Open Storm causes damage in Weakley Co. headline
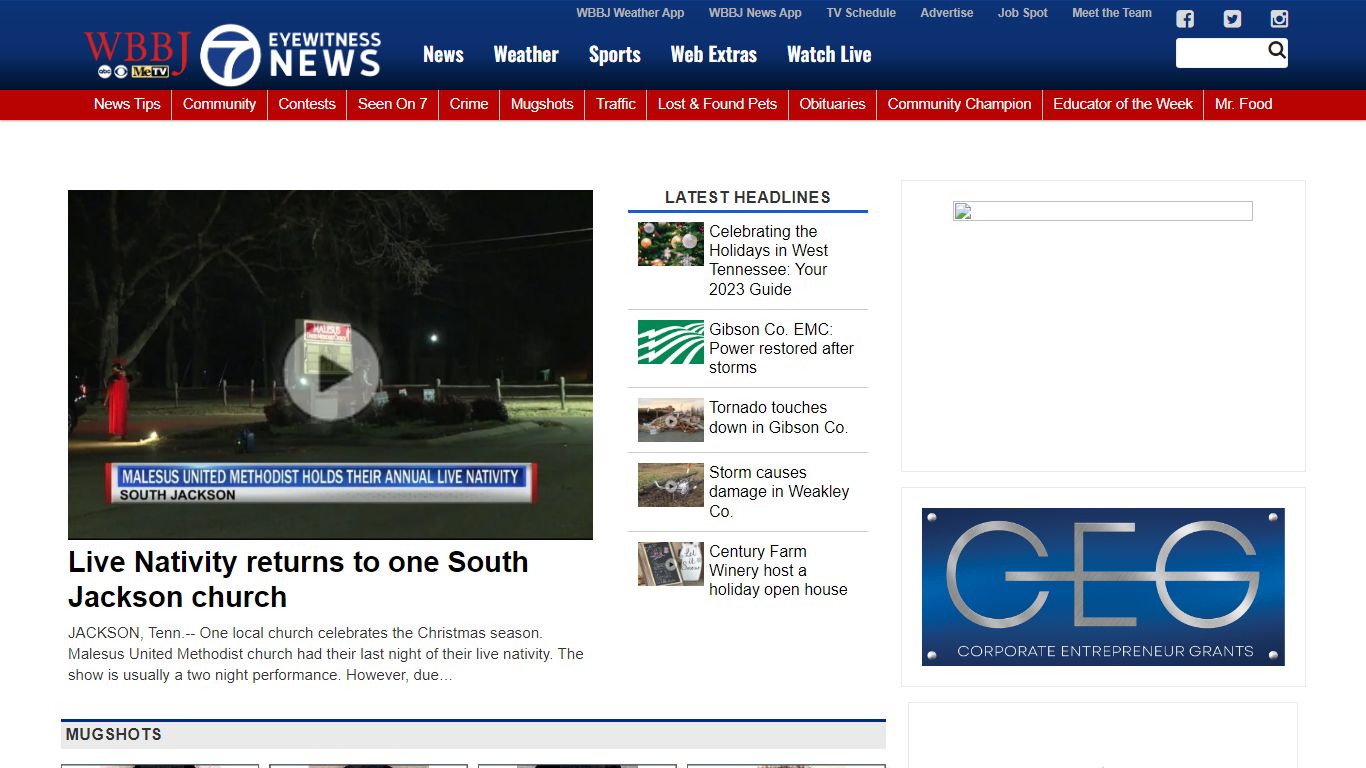 tap(779, 491)
